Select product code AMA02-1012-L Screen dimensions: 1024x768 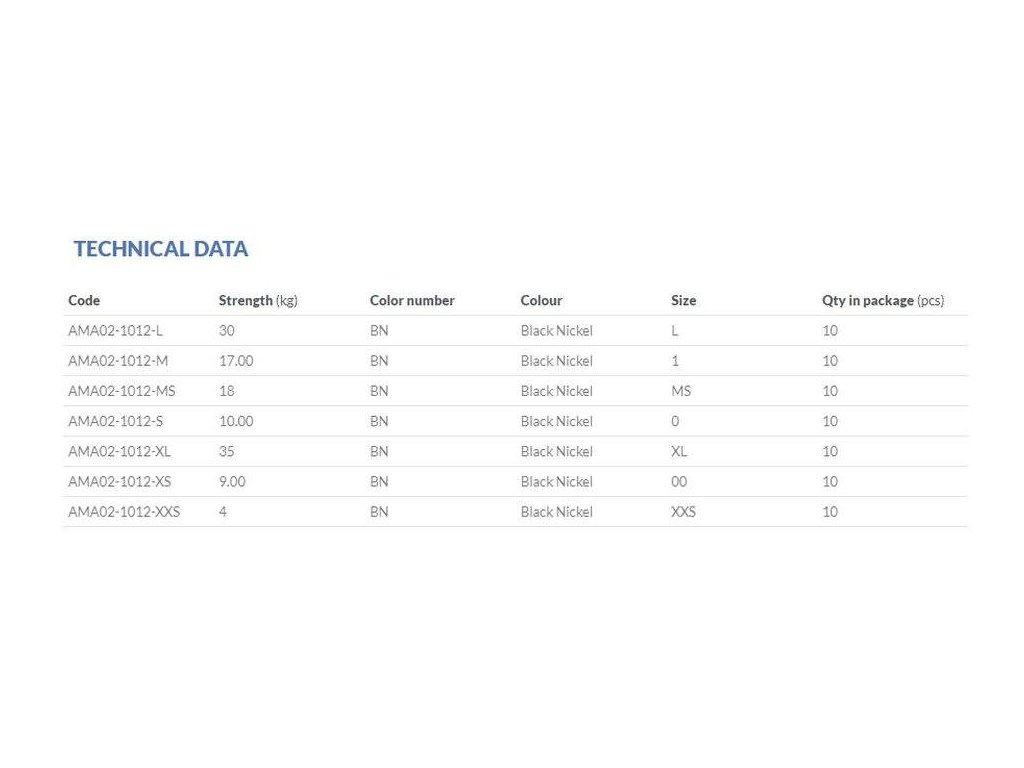tap(115, 331)
